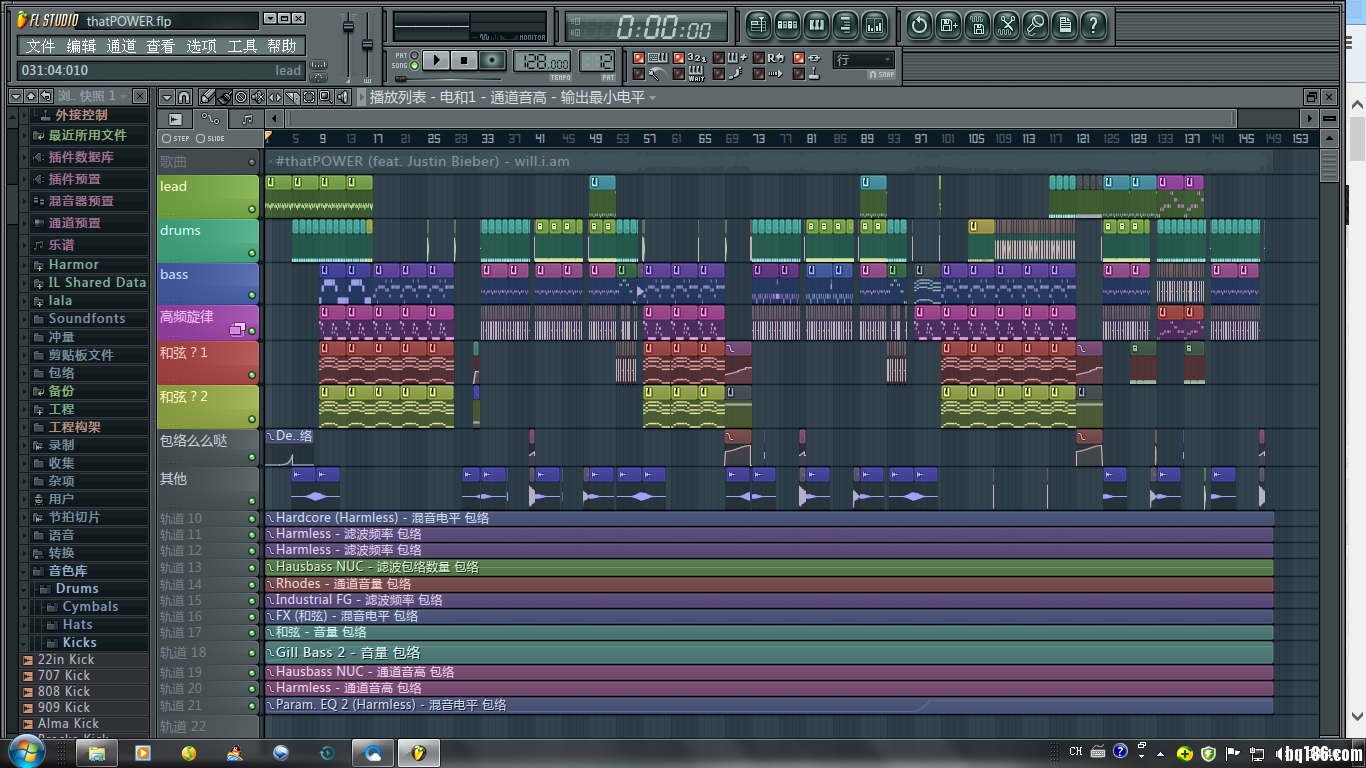Open the 工具 menu

coord(242,46)
